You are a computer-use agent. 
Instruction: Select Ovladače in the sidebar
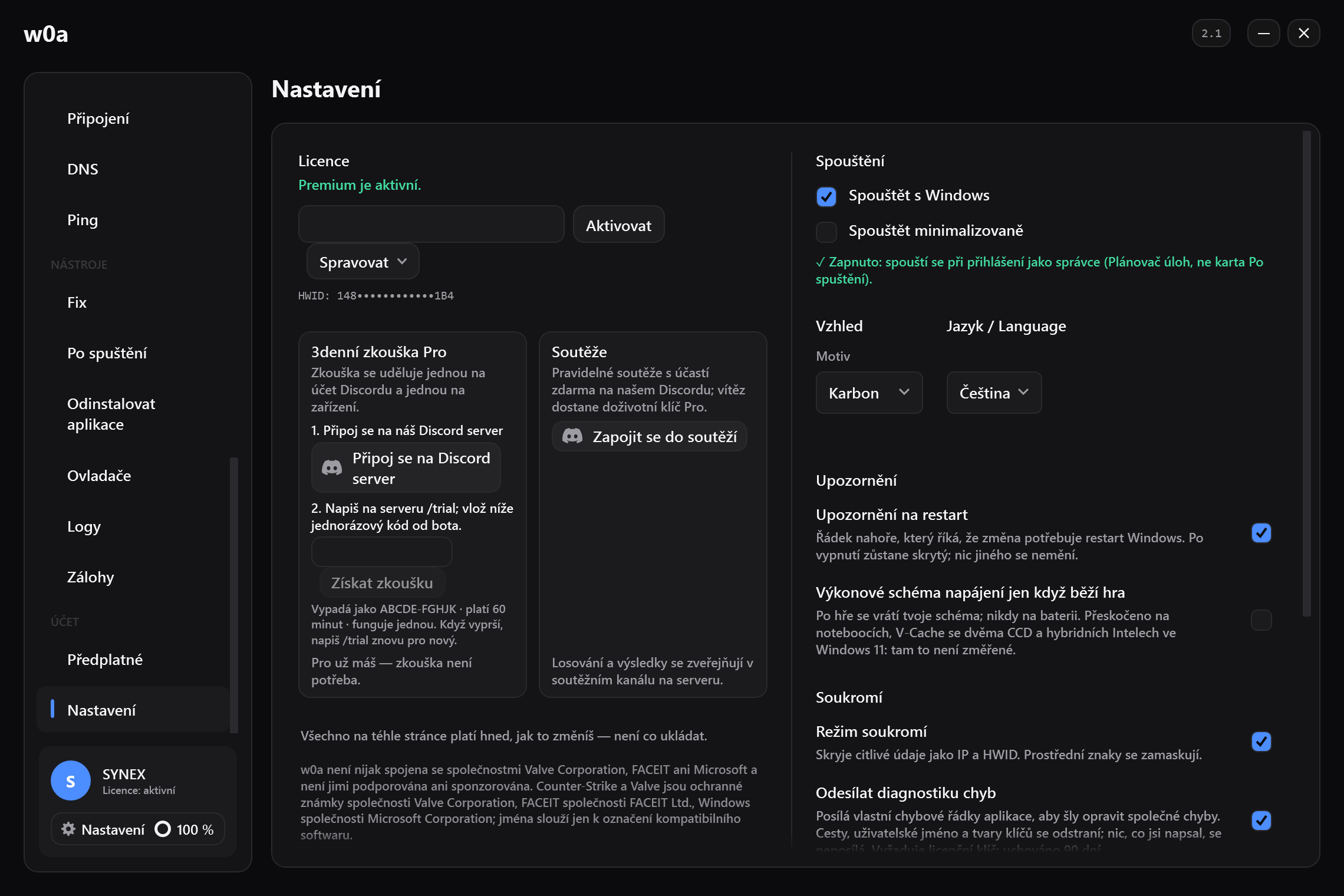point(133,476)
